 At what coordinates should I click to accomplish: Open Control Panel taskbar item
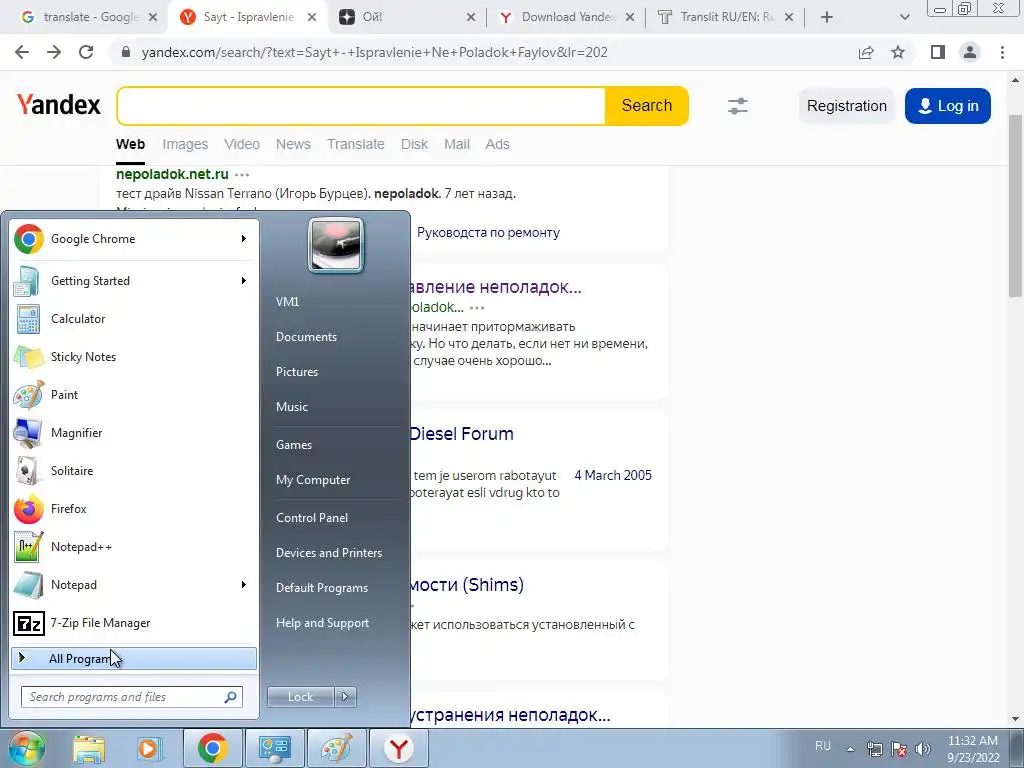pyautogui.click(x=274, y=748)
